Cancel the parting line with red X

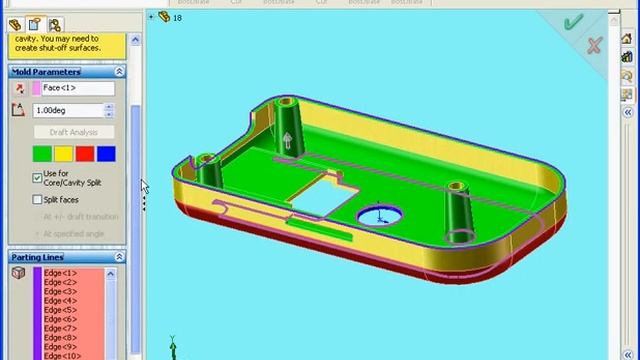pos(594,45)
